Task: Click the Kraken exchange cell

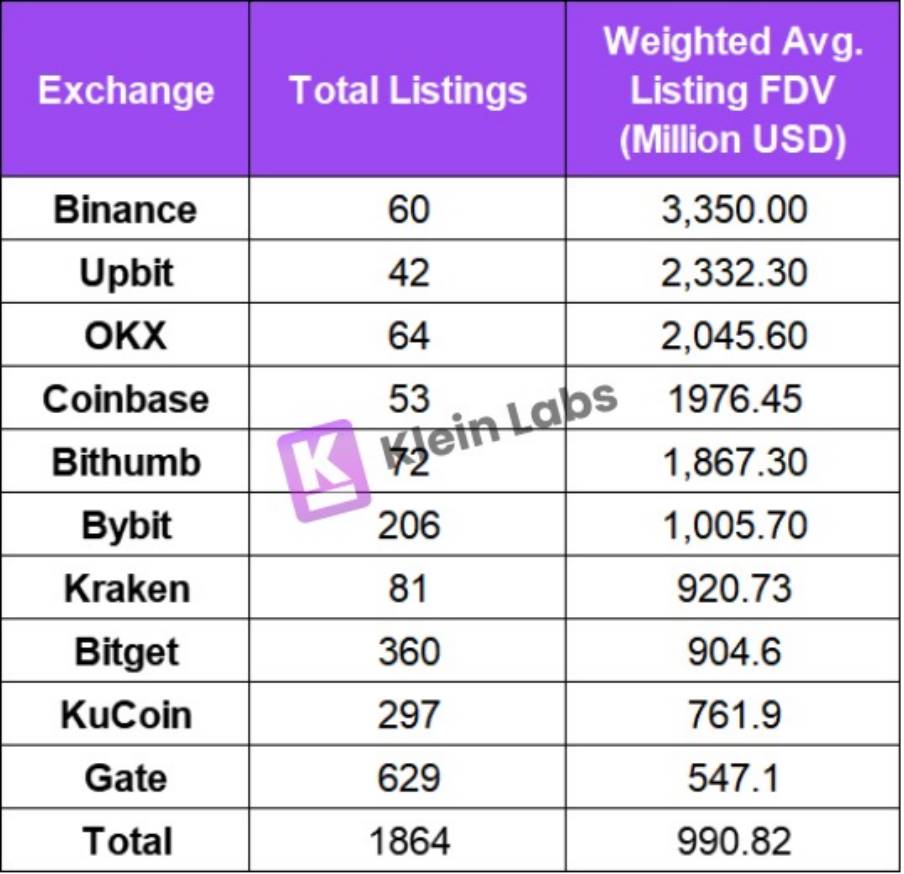Action: (126, 588)
